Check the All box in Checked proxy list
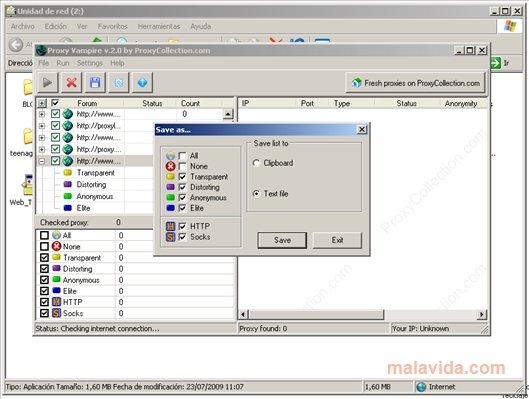 [x=44, y=235]
